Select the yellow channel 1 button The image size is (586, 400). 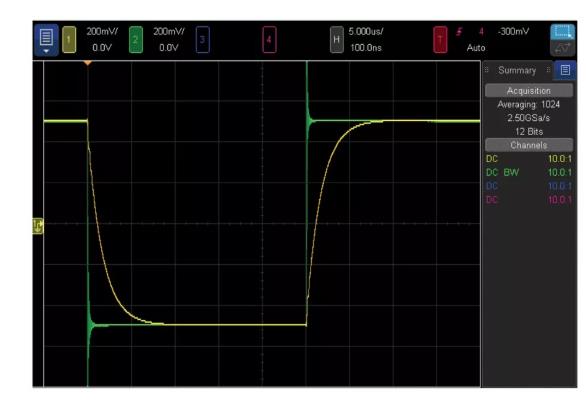69,40
